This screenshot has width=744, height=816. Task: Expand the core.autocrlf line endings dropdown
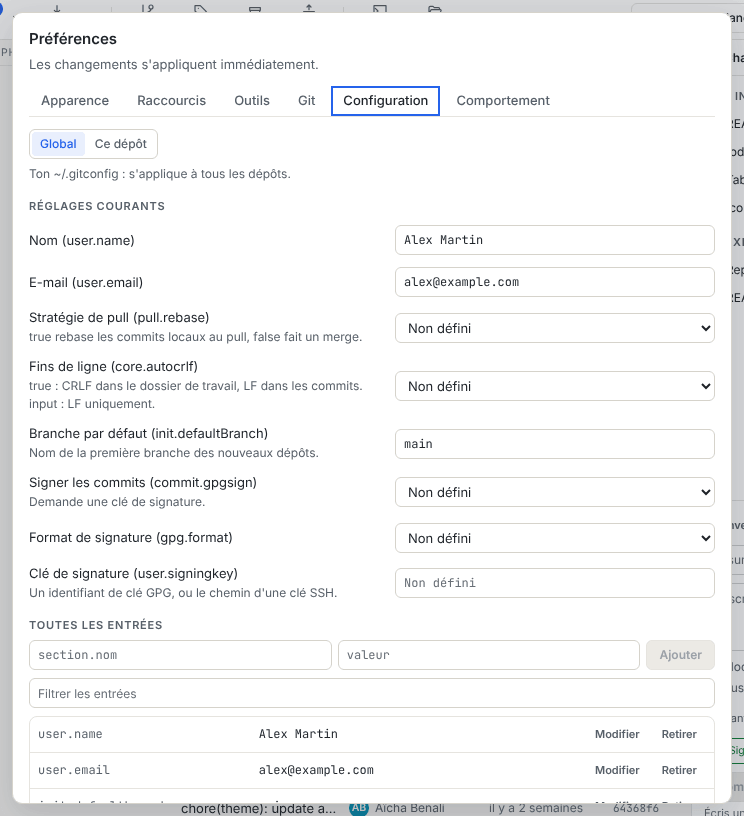[555, 386]
